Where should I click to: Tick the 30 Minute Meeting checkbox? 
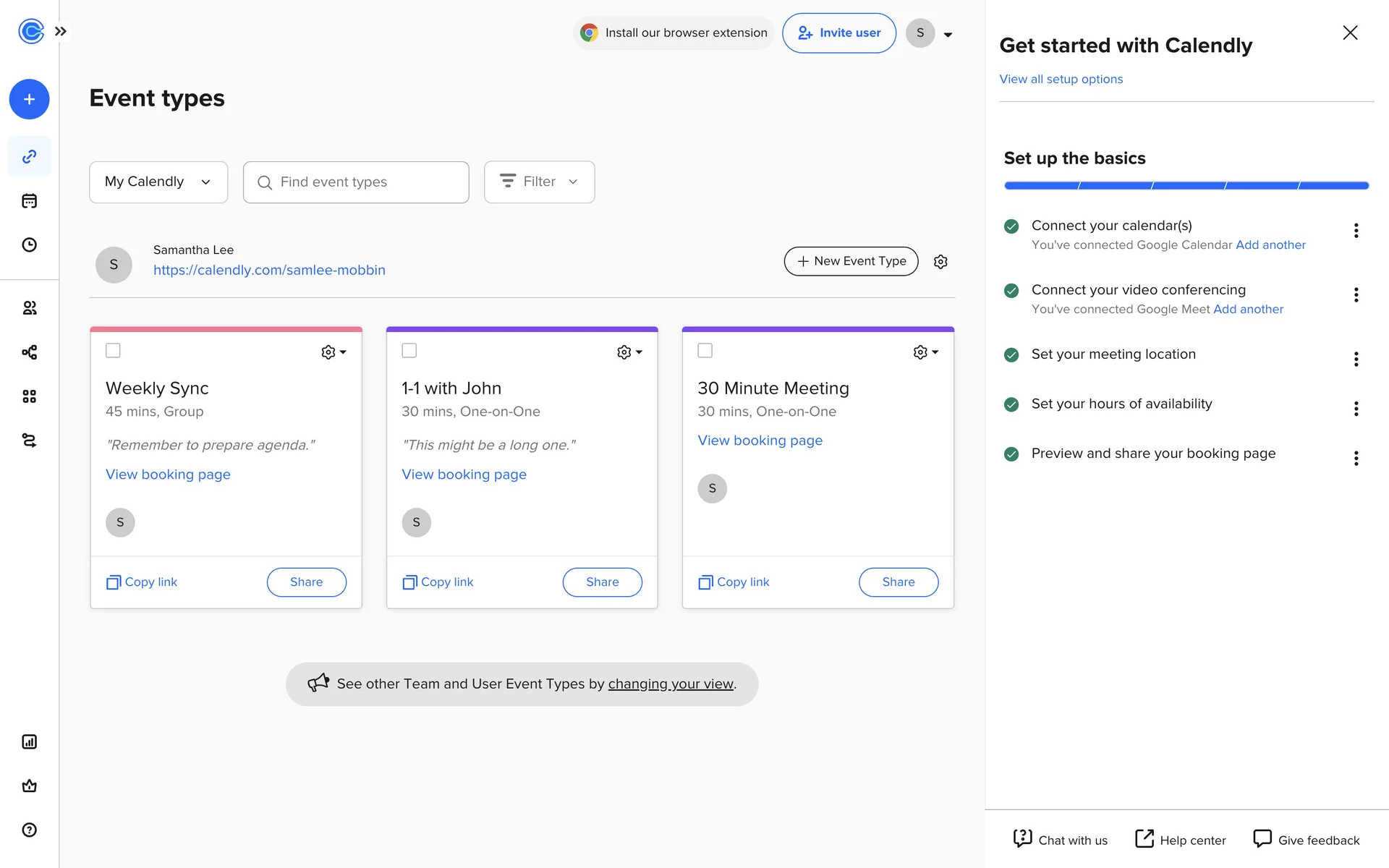coord(705,351)
